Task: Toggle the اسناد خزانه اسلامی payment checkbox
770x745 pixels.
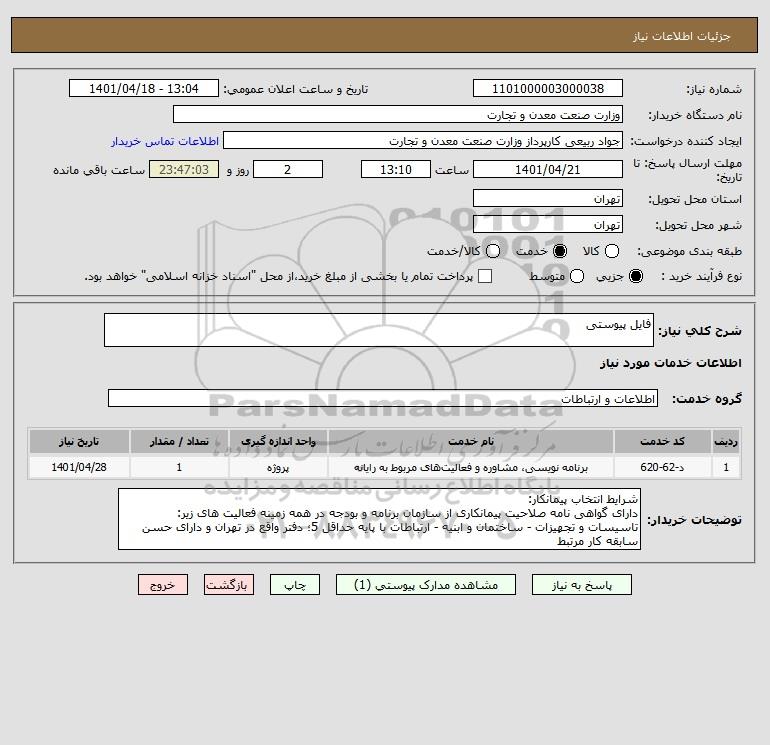Action: 485,276
